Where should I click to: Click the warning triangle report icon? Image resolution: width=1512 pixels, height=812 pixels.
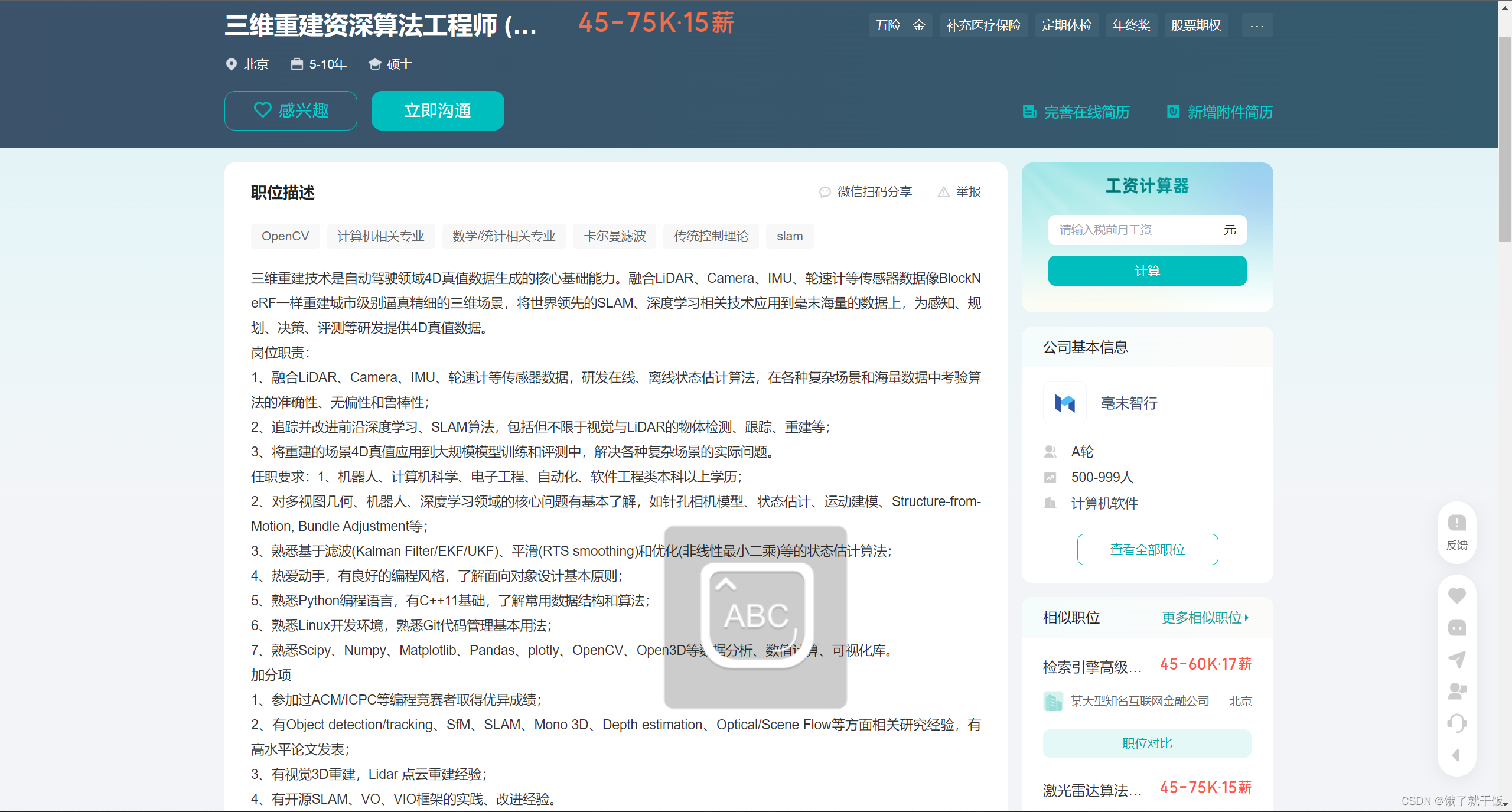[944, 192]
